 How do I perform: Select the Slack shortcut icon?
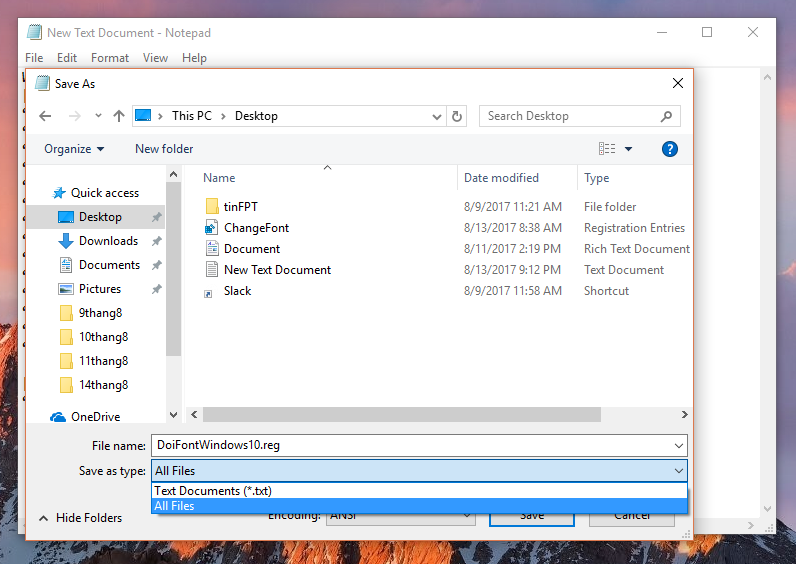(208, 293)
